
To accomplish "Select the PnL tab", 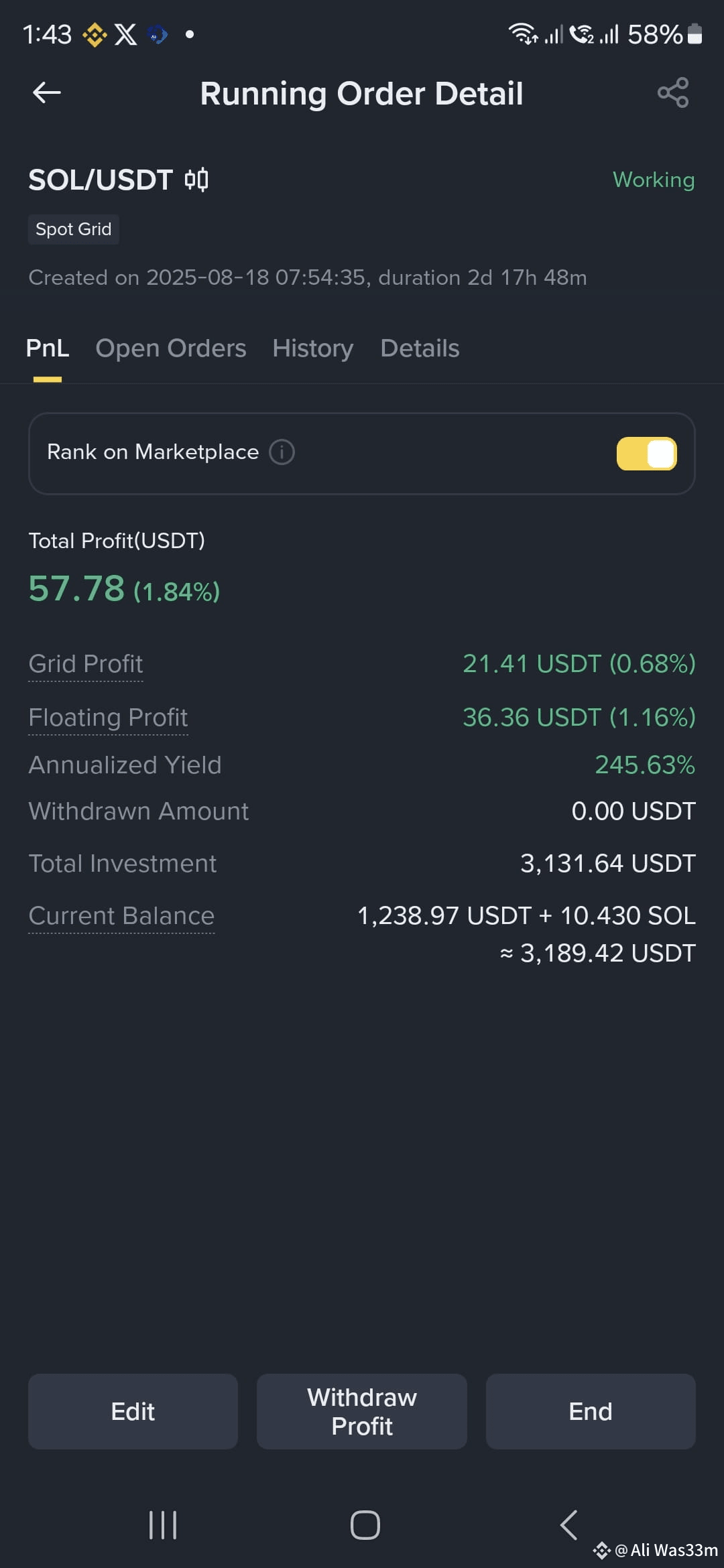I will pyautogui.click(x=48, y=348).
